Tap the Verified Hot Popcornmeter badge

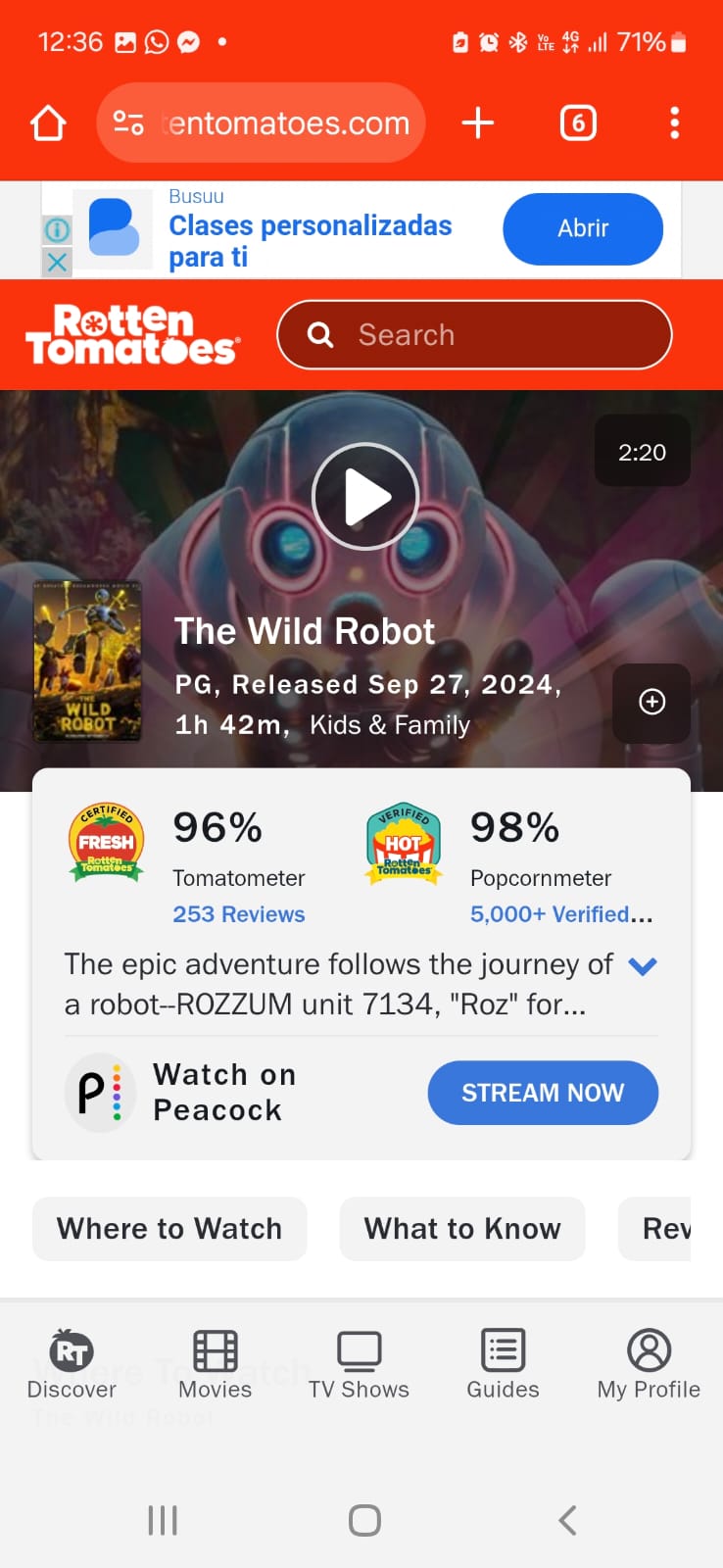404,844
